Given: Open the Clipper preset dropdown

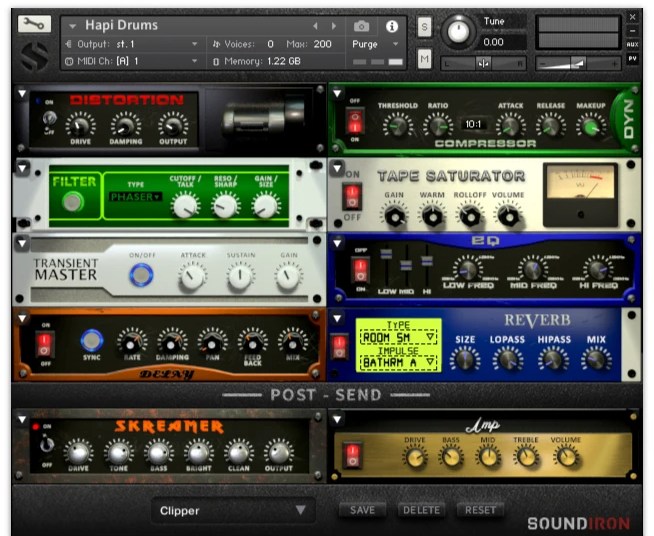Looking at the screenshot, I should [233, 510].
